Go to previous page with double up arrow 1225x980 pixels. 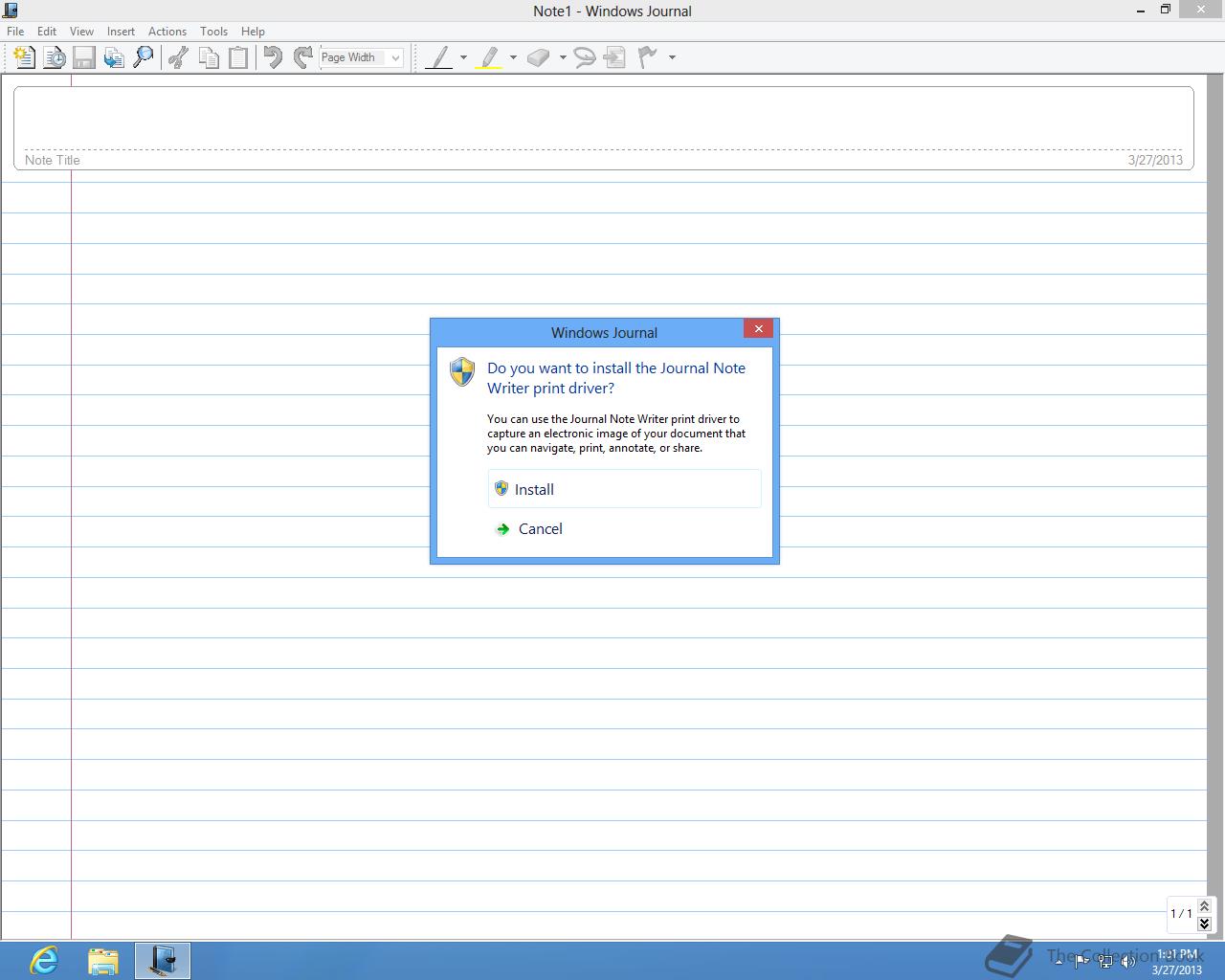tap(1204, 906)
